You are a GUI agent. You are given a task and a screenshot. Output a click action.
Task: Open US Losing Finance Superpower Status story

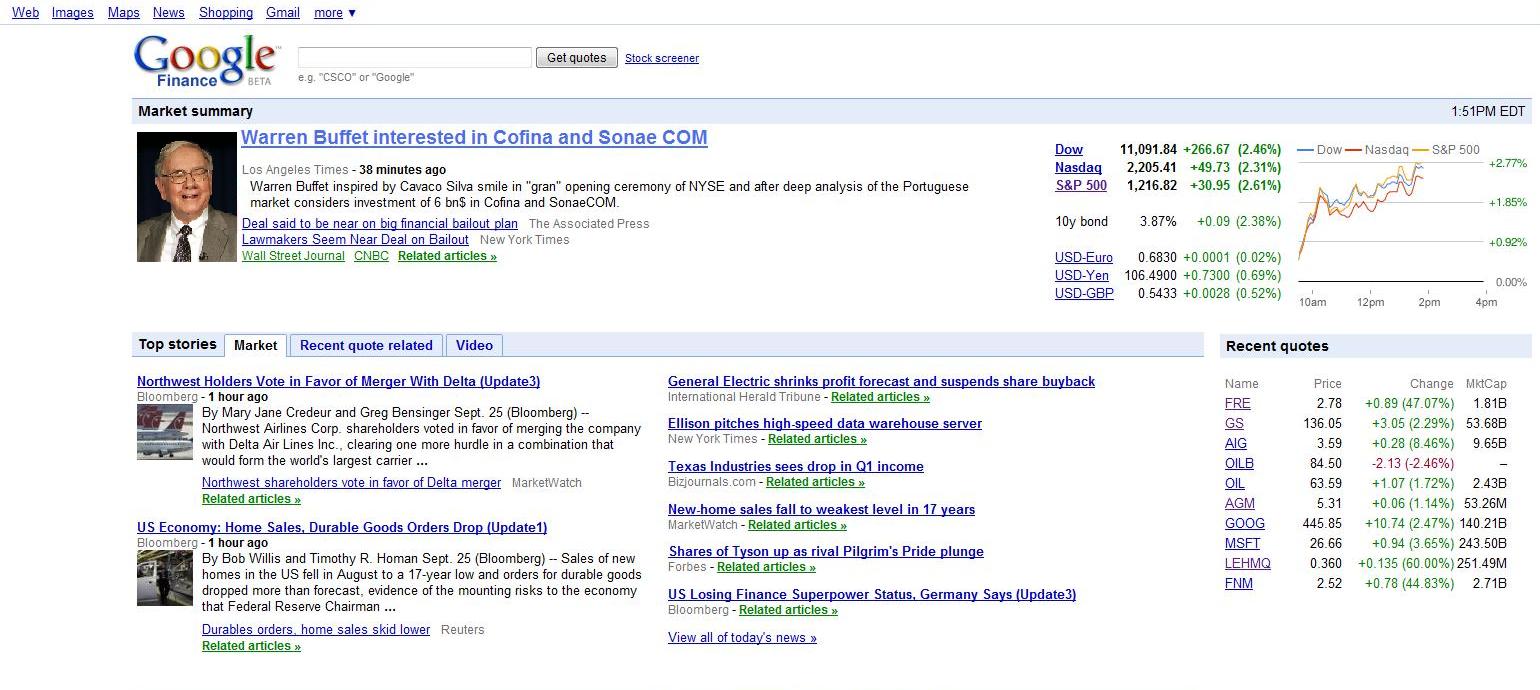click(x=872, y=595)
